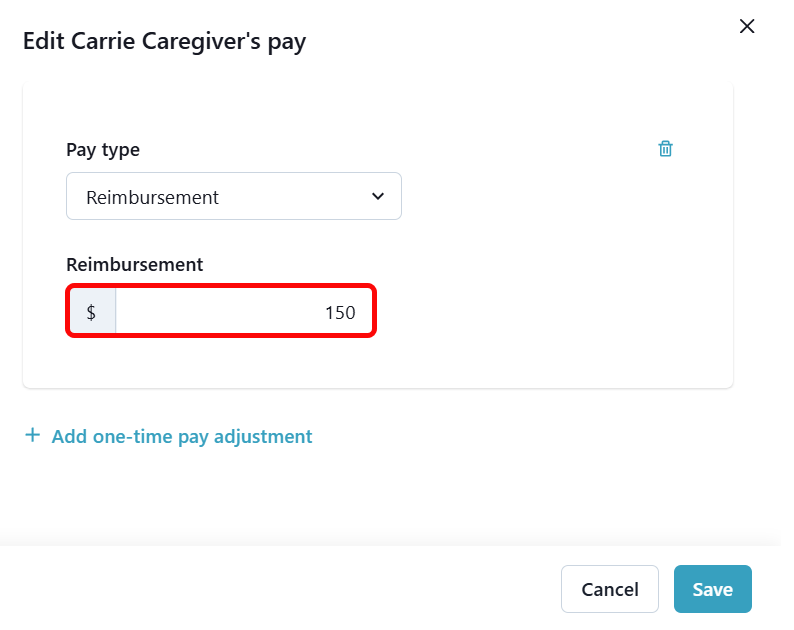Delete this pay entry with trash icon

[x=665, y=149]
